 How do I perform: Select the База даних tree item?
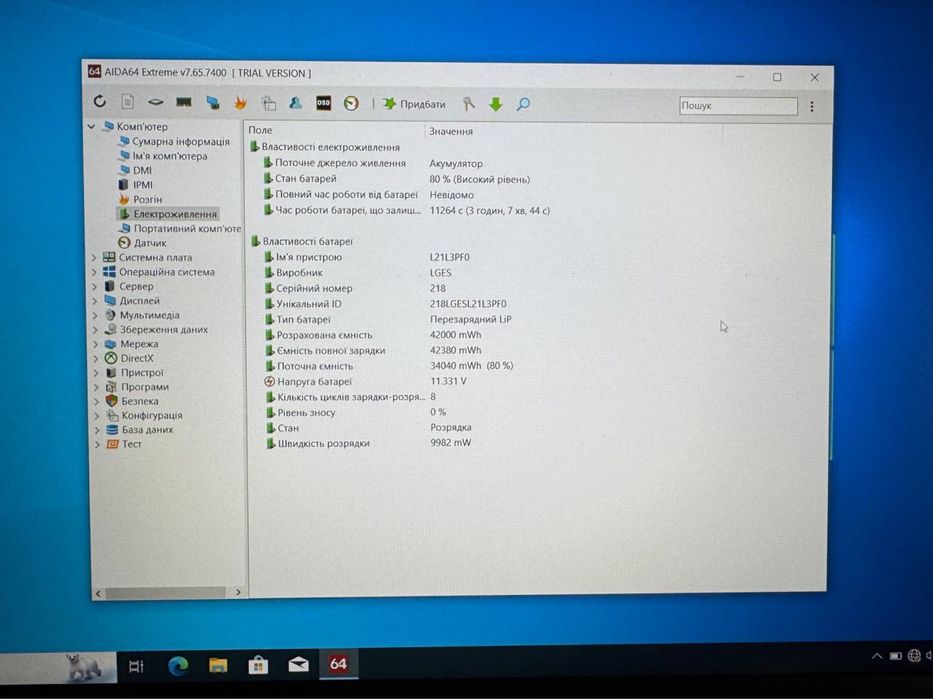point(140,430)
